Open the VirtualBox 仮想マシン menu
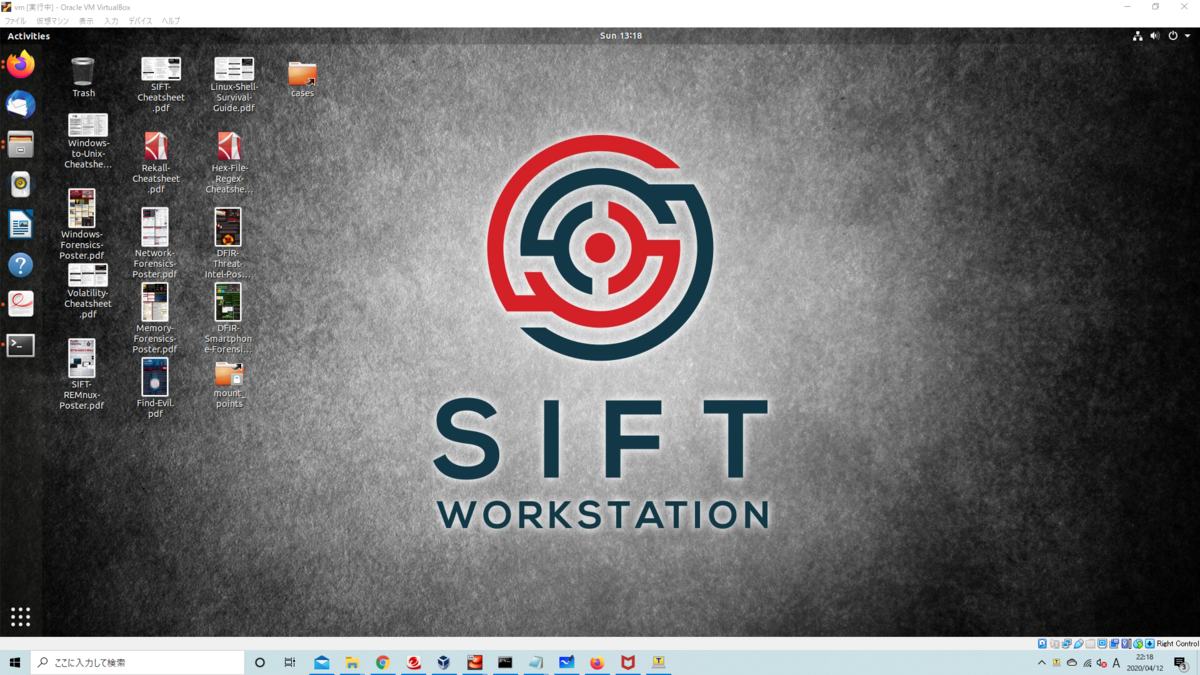The width and height of the screenshot is (1200, 675). [53, 21]
